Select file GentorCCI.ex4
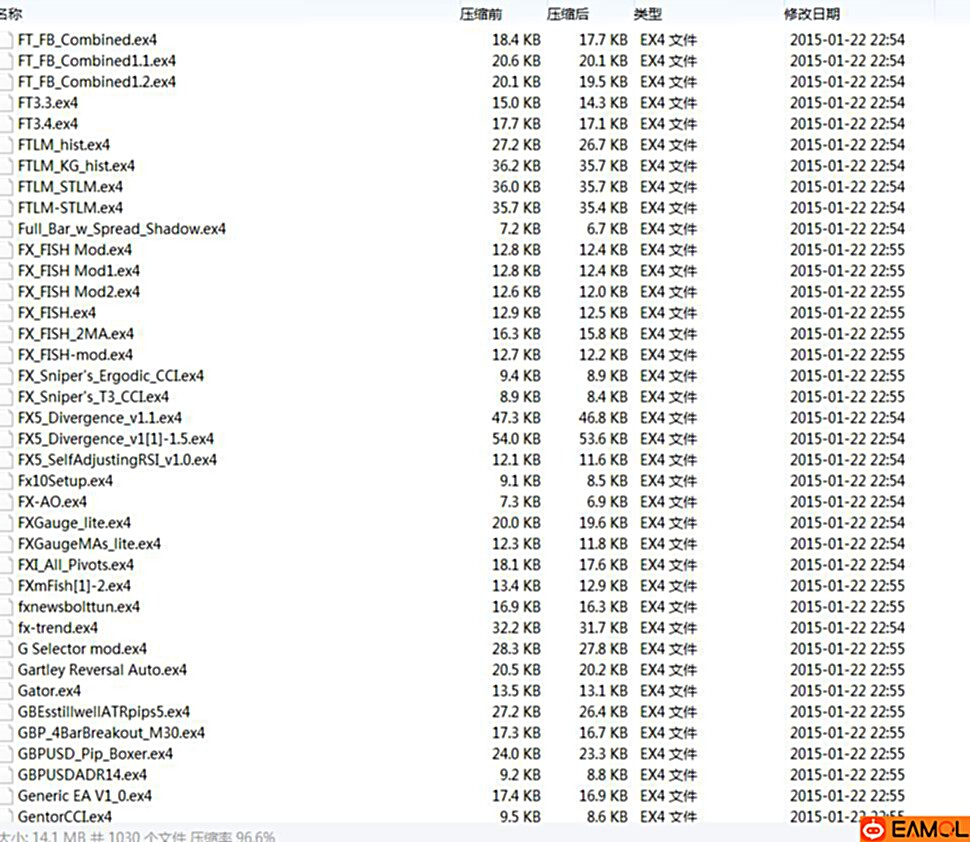 (65, 818)
